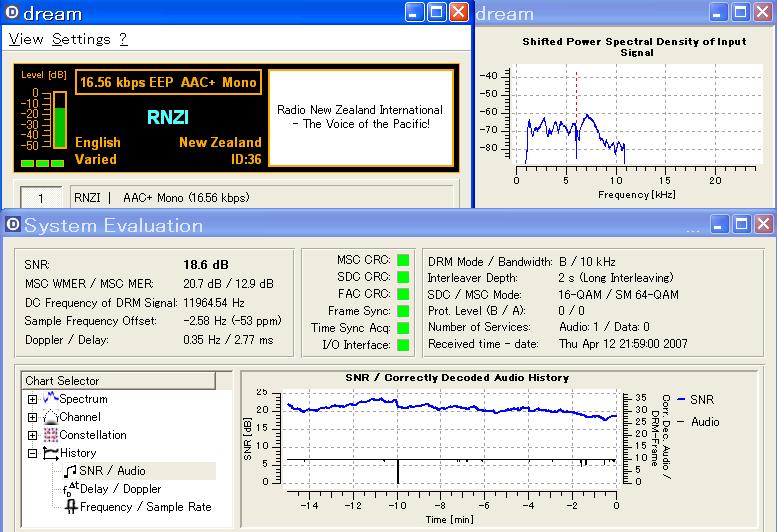This screenshot has height=532, width=778.
Task: Click the Chart Selector header
Action: [119, 381]
